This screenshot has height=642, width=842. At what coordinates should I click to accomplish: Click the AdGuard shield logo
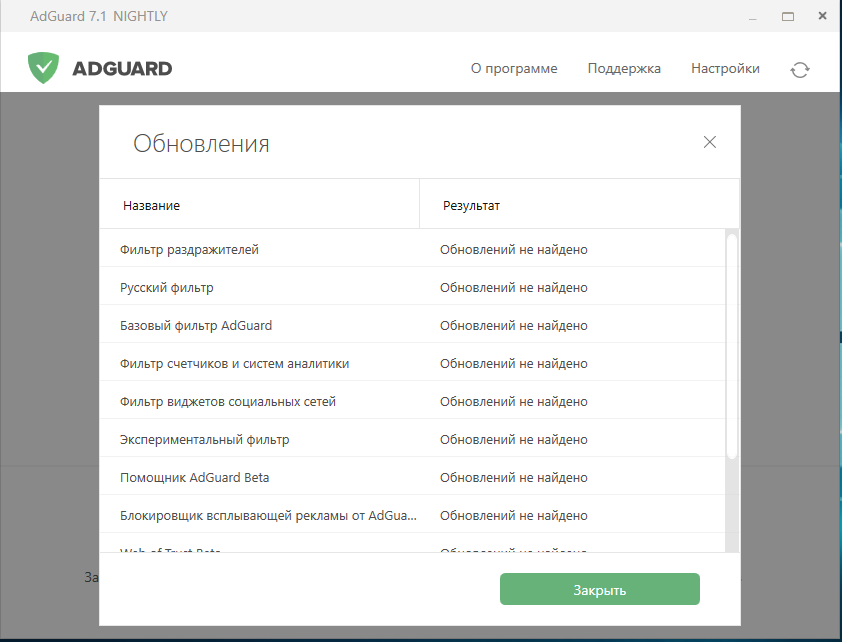coord(43,68)
